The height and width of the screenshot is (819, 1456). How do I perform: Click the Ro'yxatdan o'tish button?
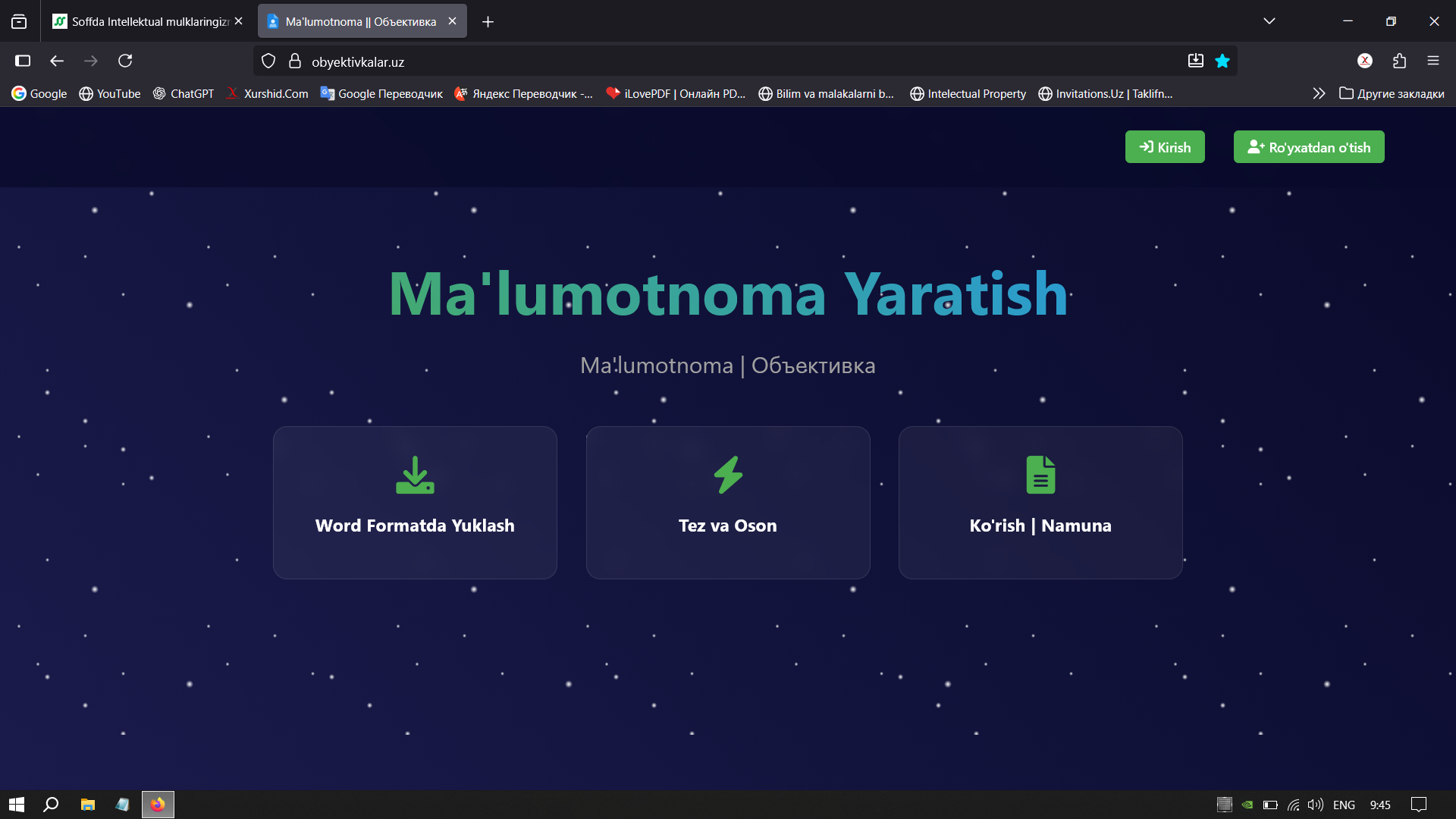click(x=1309, y=147)
